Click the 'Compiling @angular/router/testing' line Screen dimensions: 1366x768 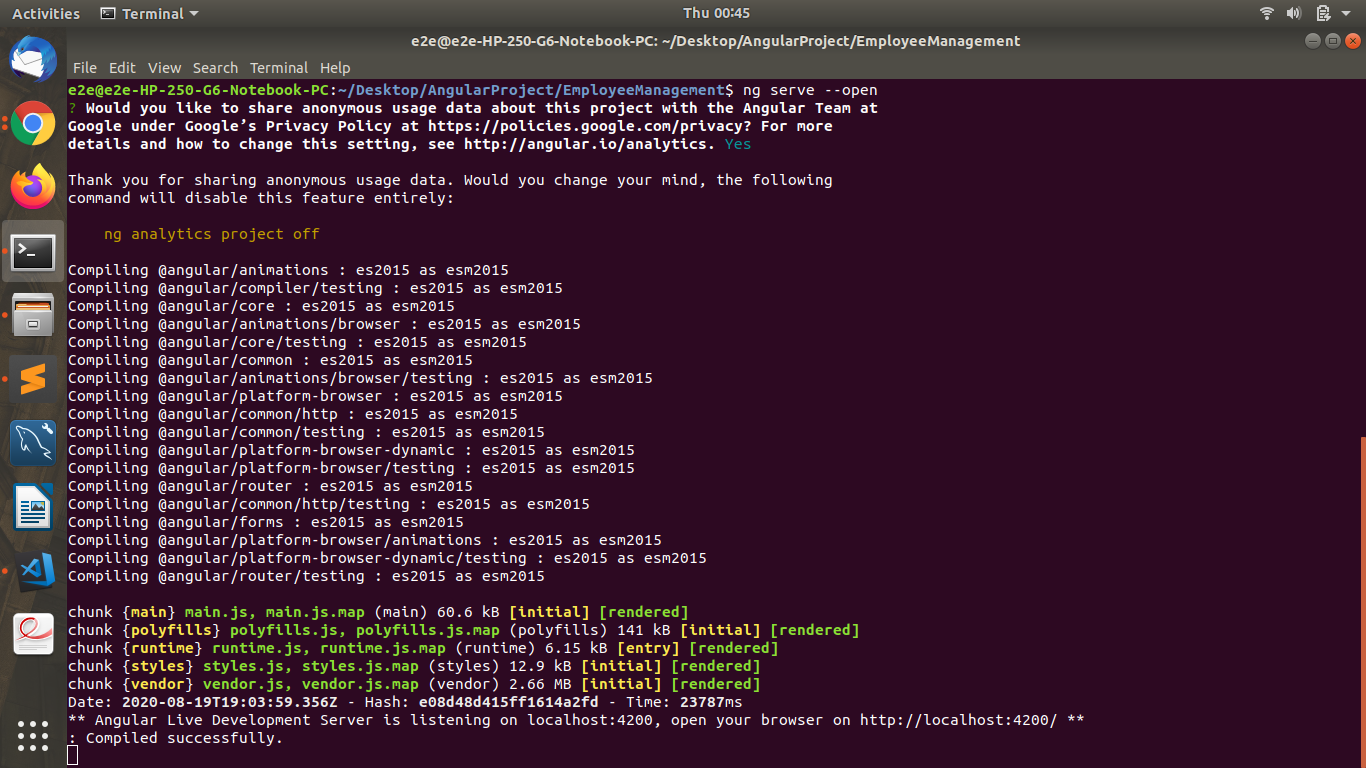(306, 576)
